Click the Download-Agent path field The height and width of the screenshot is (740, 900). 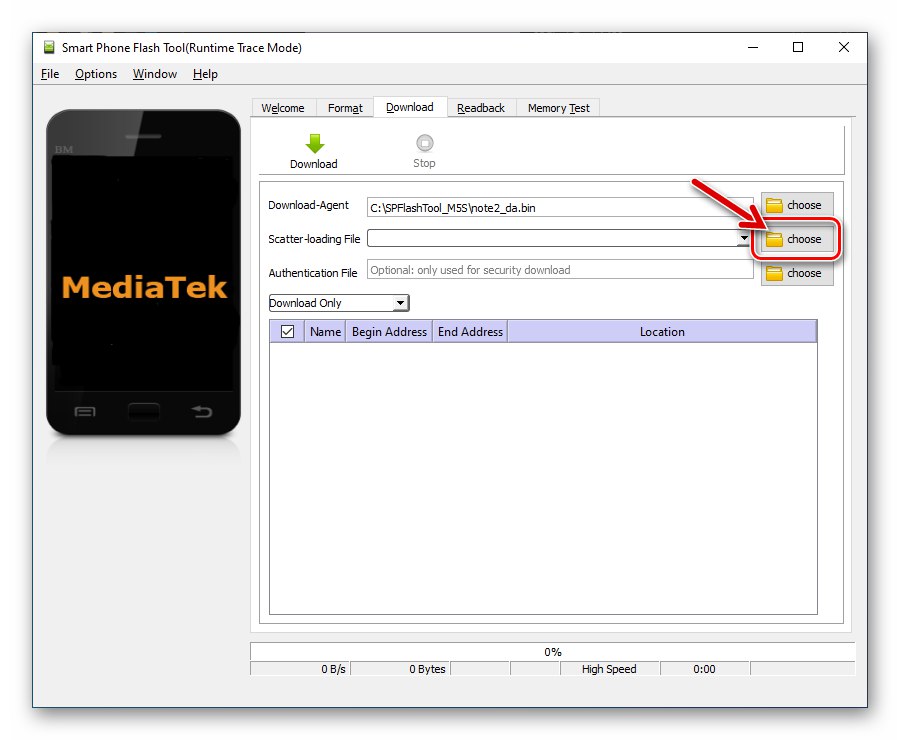(560, 207)
